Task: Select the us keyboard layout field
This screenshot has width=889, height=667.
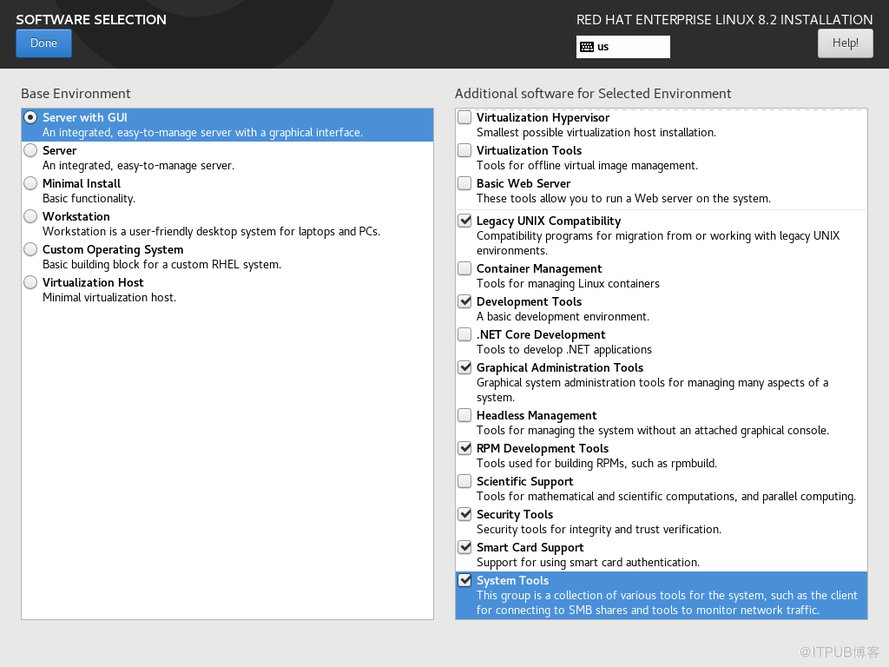Action: [x=630, y=47]
